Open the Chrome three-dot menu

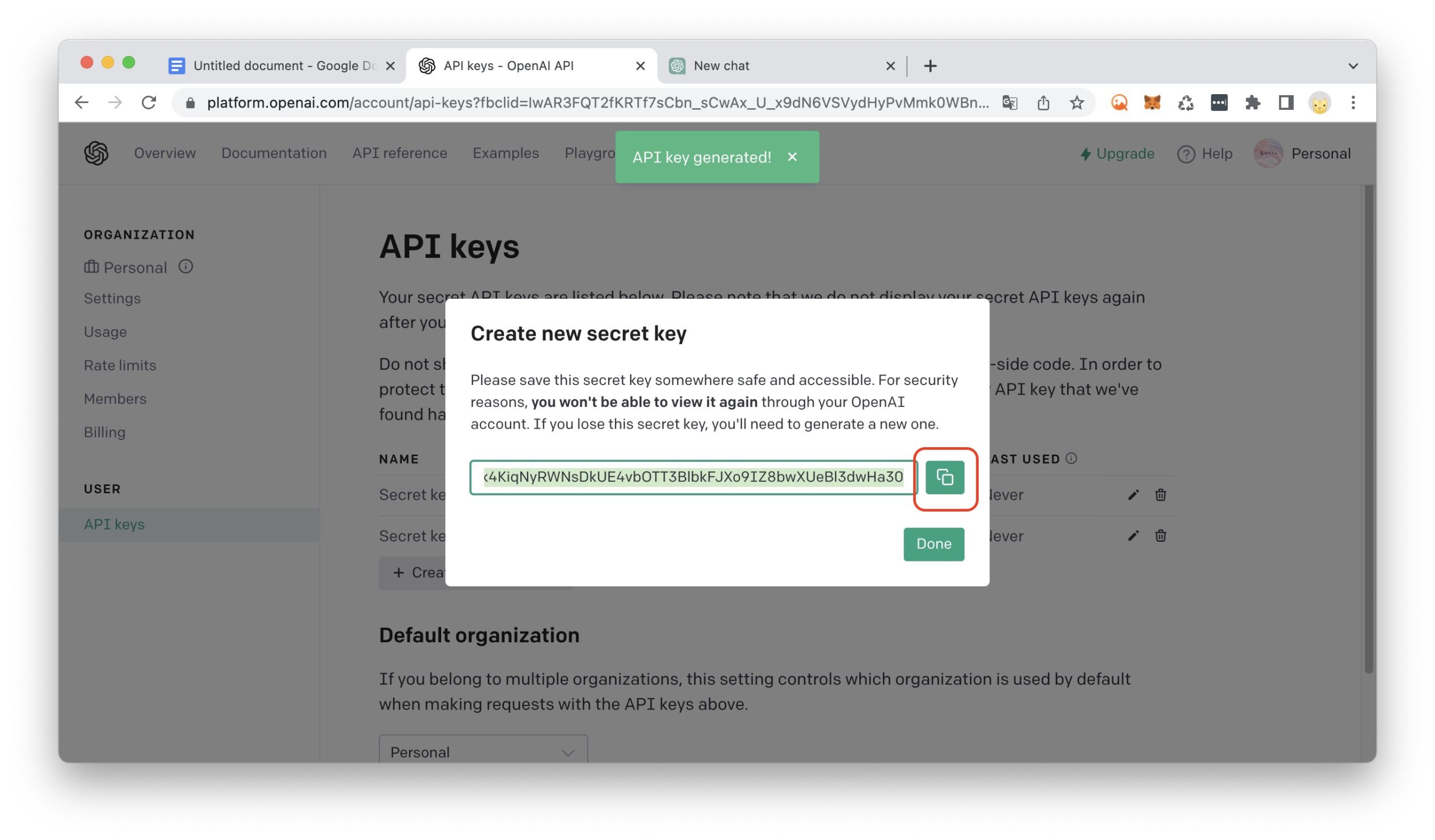pyautogui.click(x=1353, y=103)
